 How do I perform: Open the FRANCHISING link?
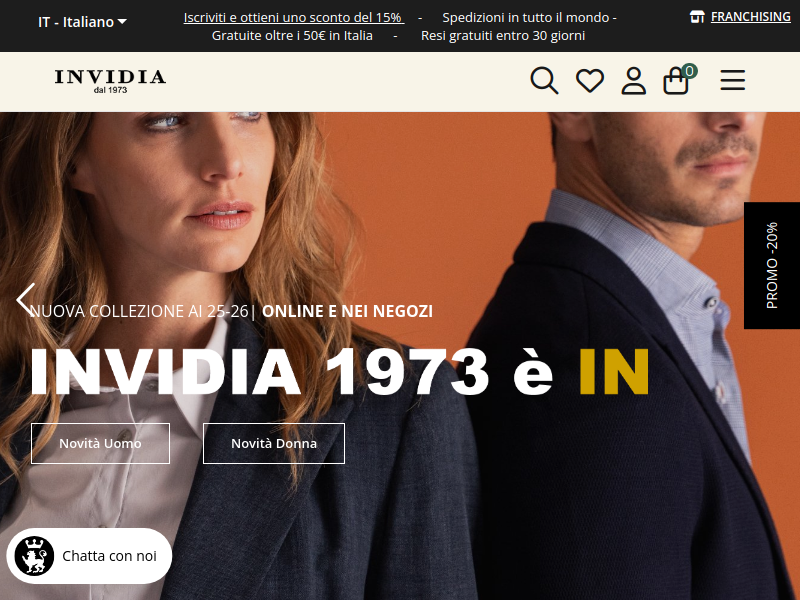(x=751, y=17)
